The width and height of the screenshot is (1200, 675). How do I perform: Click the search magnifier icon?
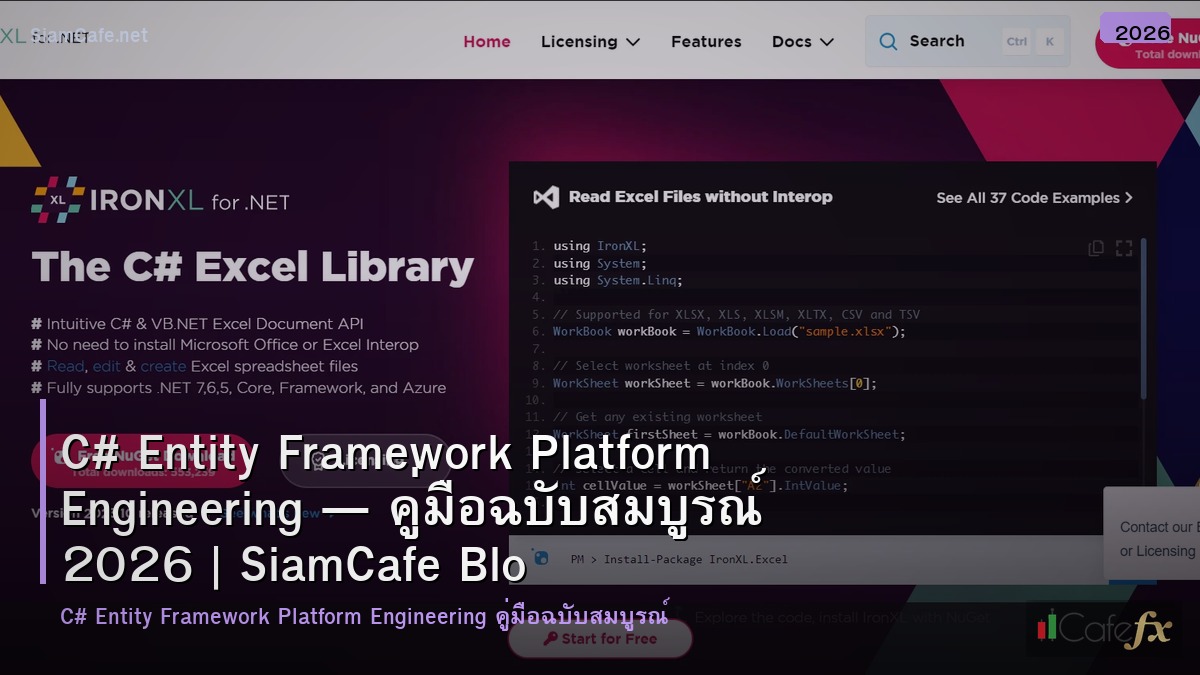coord(888,41)
